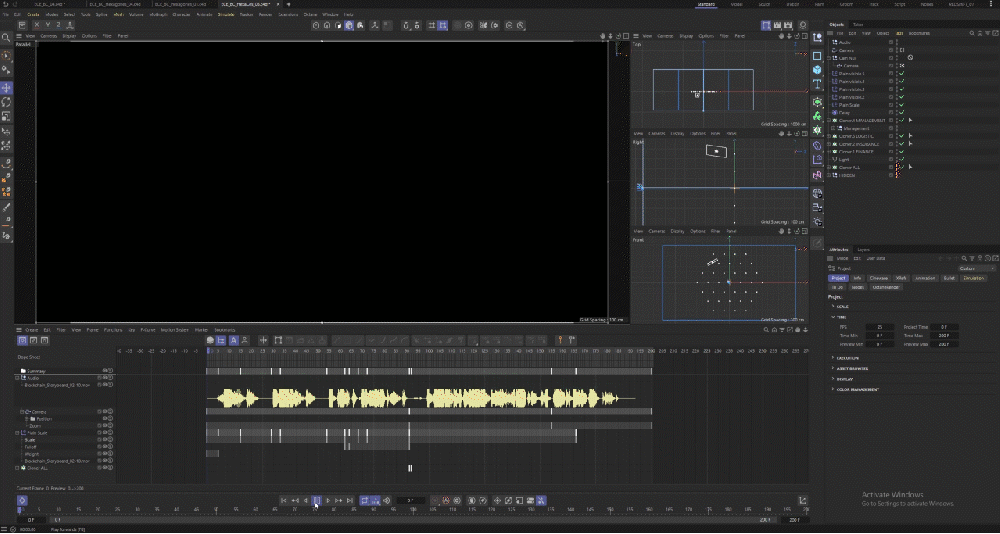Expand the HIDDEN null in Objects
Image resolution: width=1000 pixels, height=534 pixels.
click(x=830, y=175)
